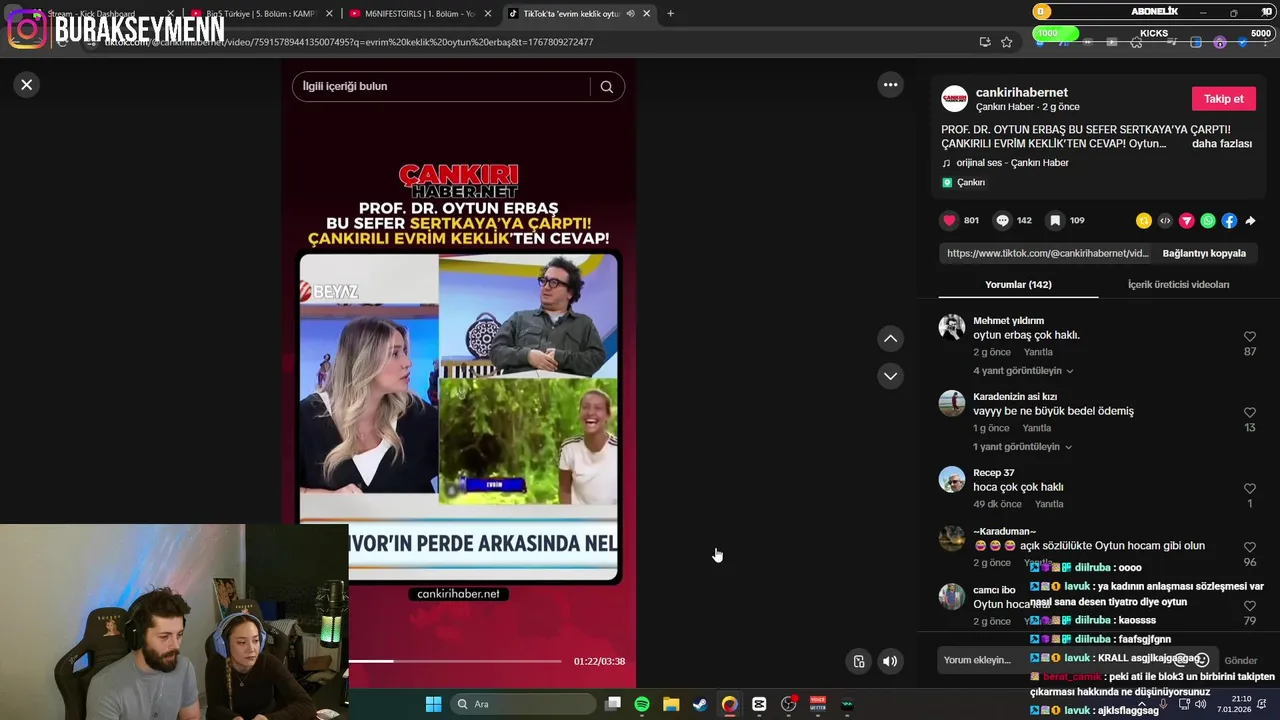
Task: Close the TikTok browser tab
Action: pos(646,14)
